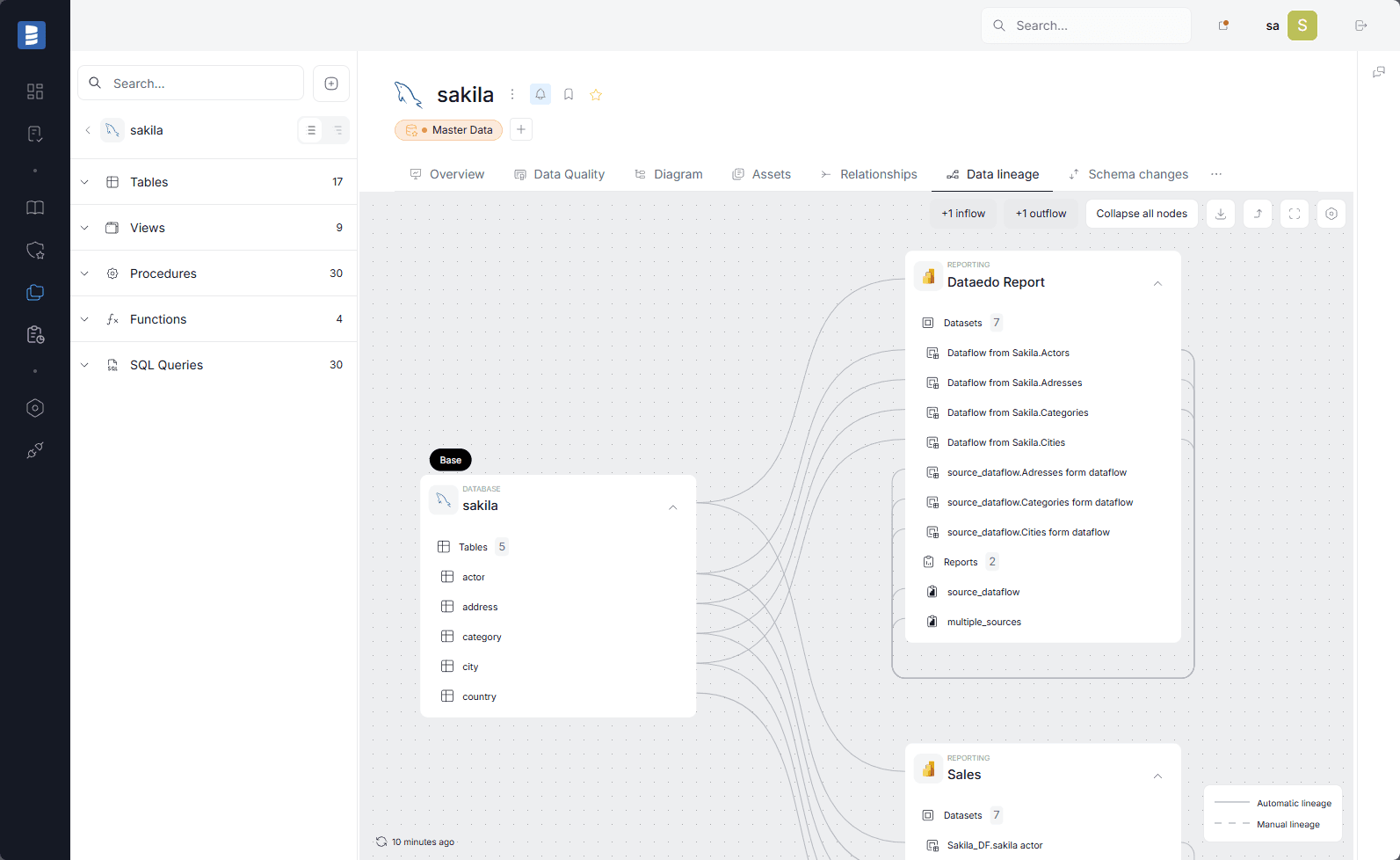The height and width of the screenshot is (860, 1400).
Task: Click the Dataedo logo icon
Action: 32,35
